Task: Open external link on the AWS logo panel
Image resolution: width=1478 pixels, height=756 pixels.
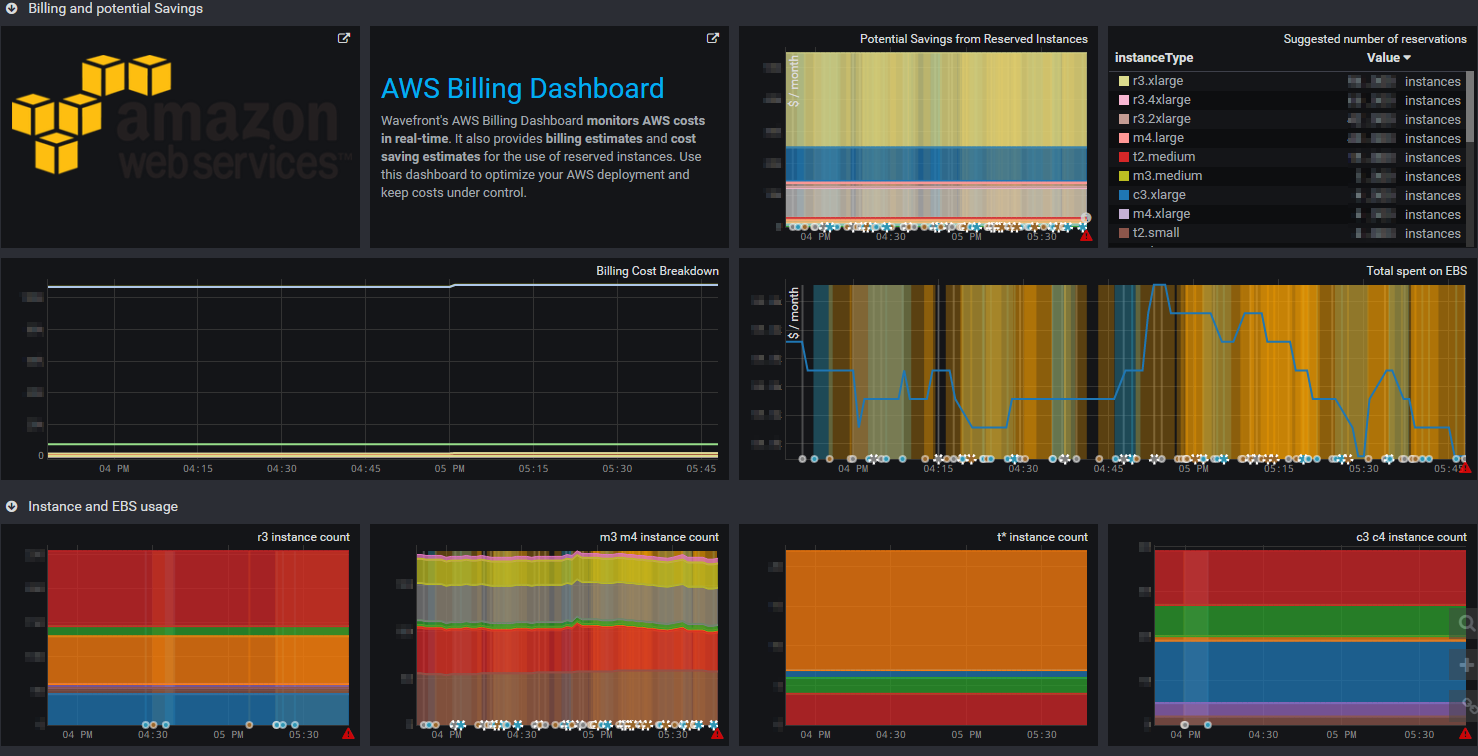Action: pos(344,39)
